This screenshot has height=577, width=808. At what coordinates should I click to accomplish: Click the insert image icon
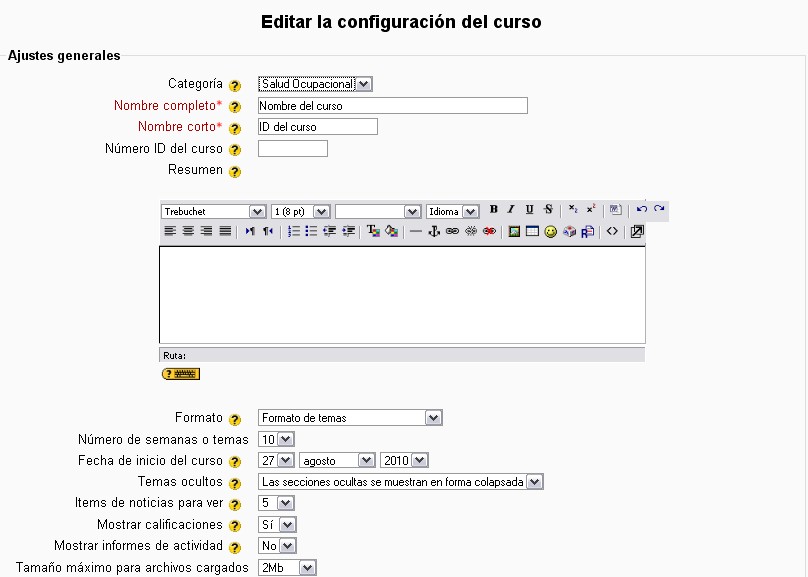tap(514, 231)
